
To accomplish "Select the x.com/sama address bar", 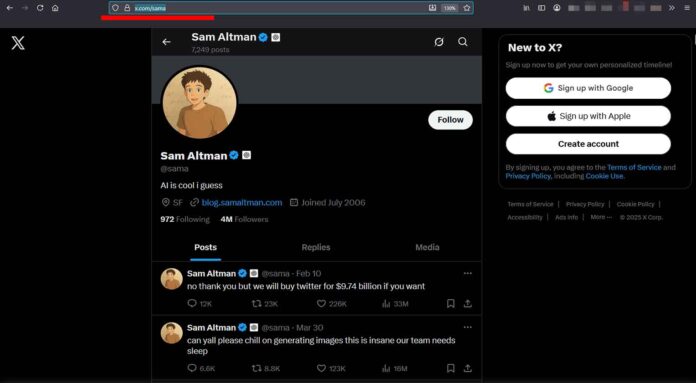I will 291,8.
